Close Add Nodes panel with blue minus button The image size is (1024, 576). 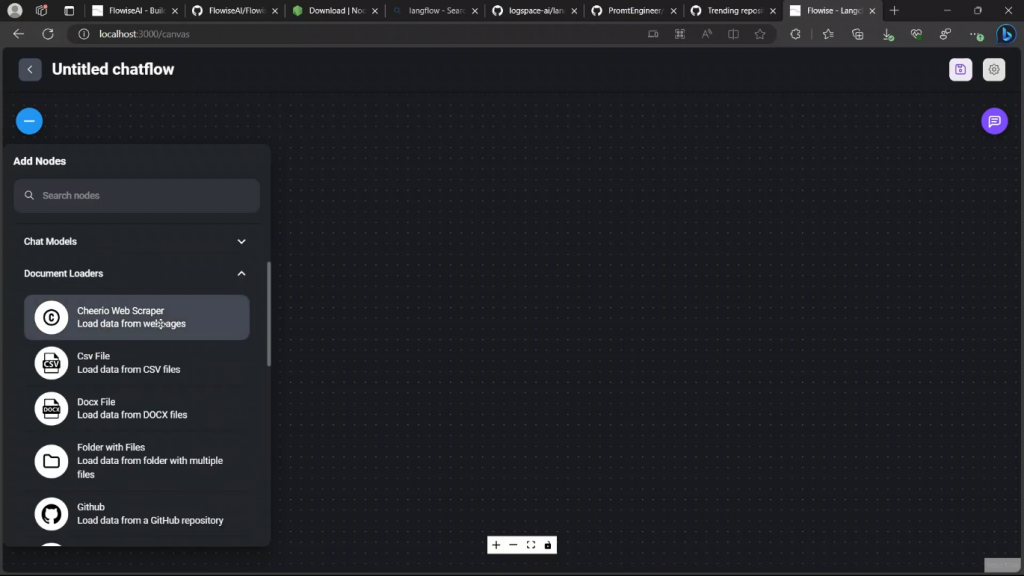pos(29,121)
